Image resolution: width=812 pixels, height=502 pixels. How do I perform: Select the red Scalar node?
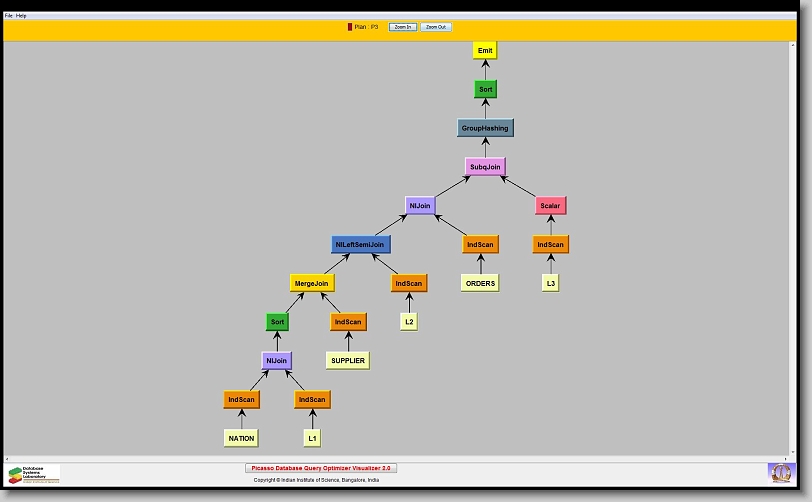[x=550, y=205]
